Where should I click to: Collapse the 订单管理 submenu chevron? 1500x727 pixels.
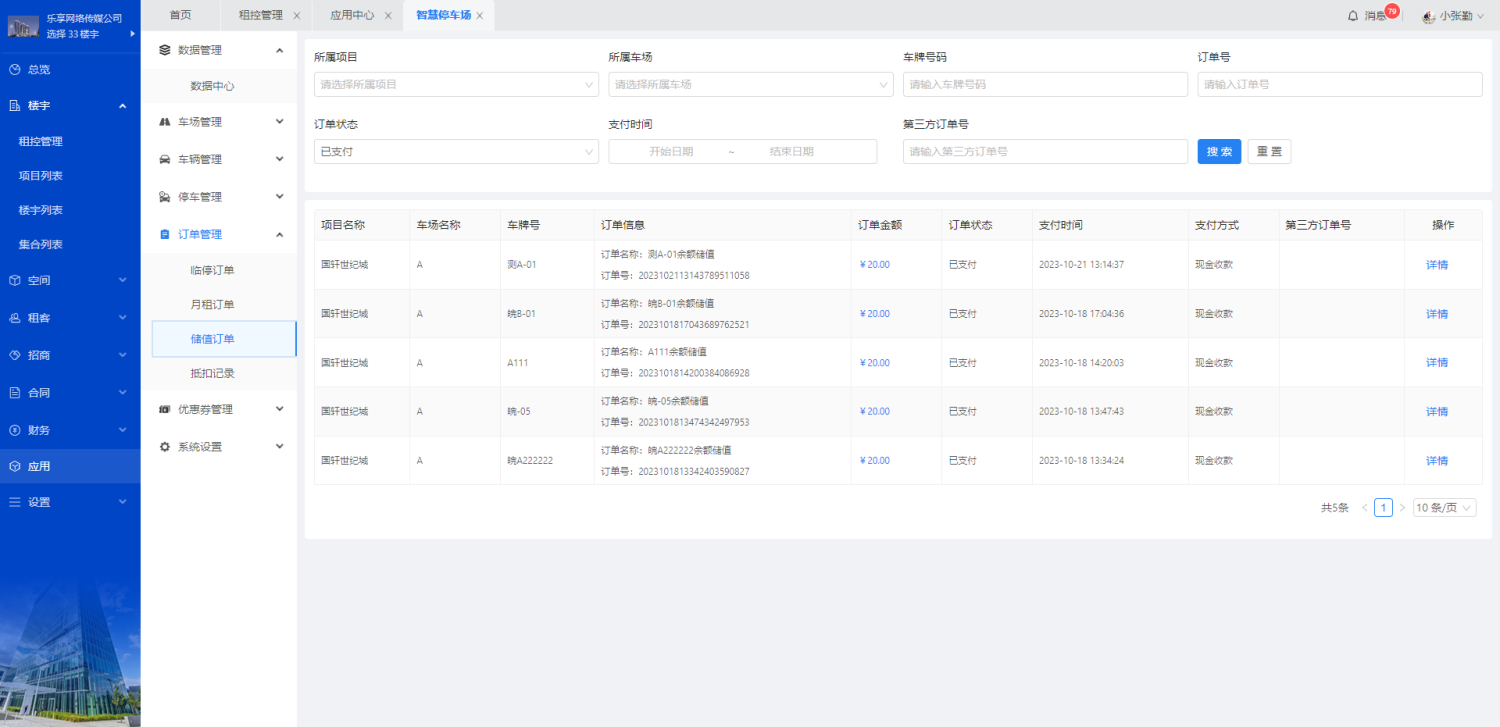pos(279,234)
